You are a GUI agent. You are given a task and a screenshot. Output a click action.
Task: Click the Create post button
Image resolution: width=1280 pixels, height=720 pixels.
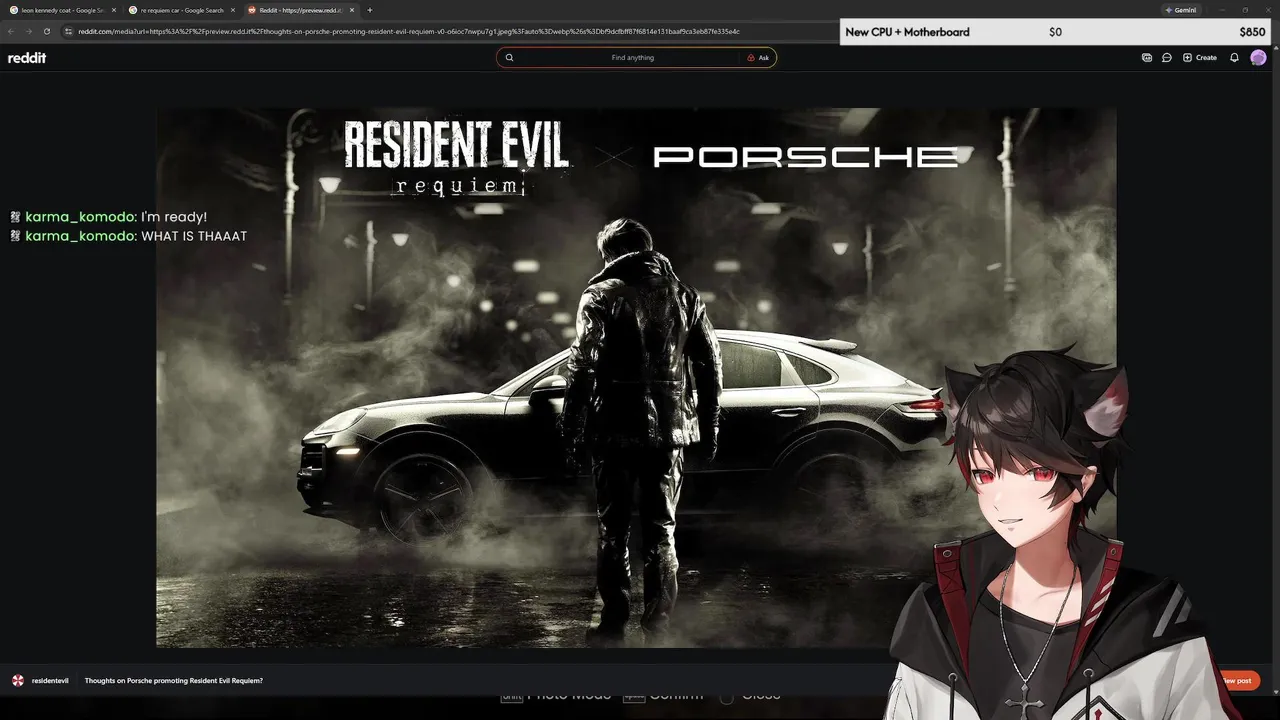click(1200, 58)
